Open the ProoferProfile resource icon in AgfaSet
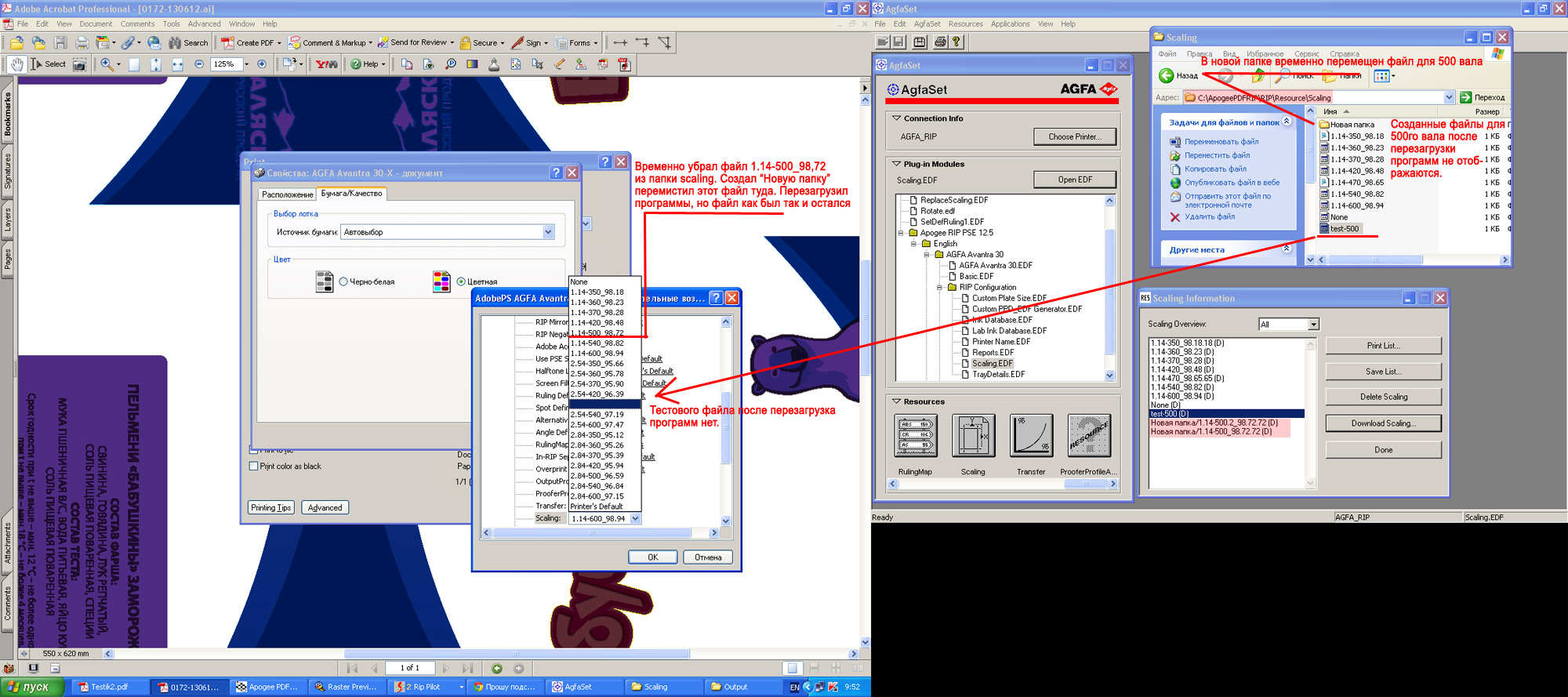Screen dimensions: 1568x697 pyautogui.click(x=1089, y=436)
